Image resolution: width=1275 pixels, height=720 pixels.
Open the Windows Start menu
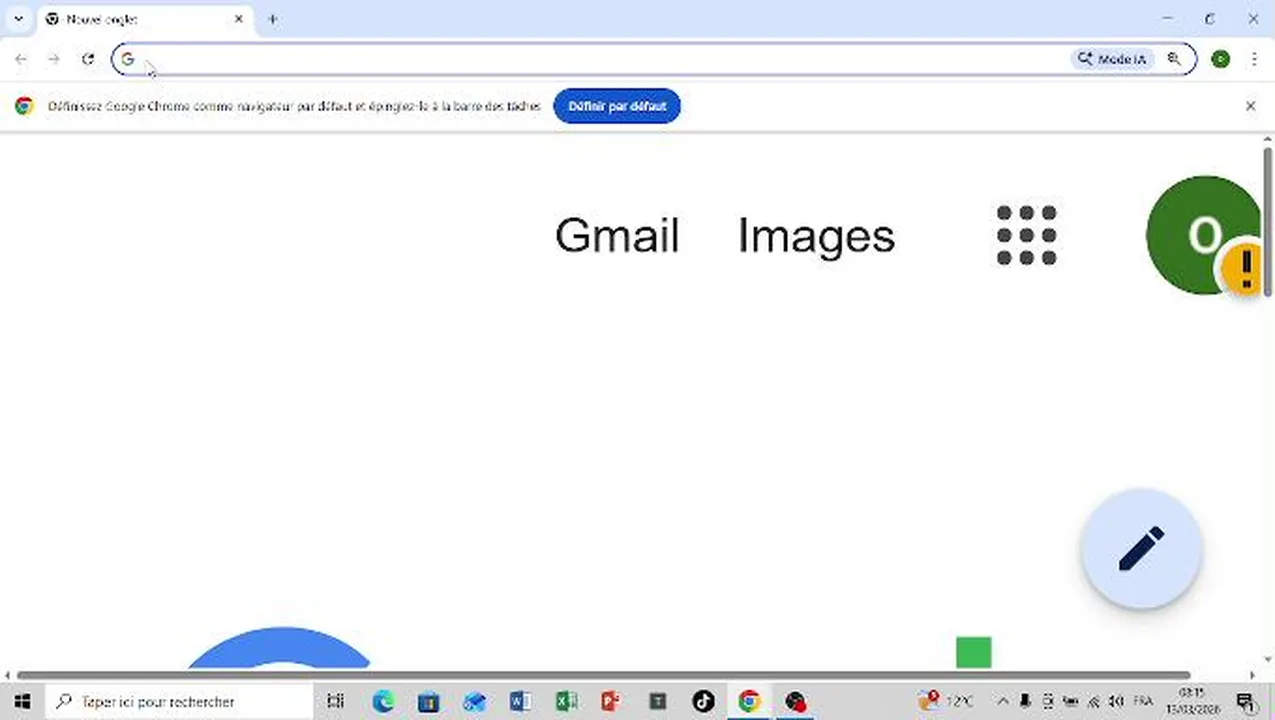click(x=22, y=701)
